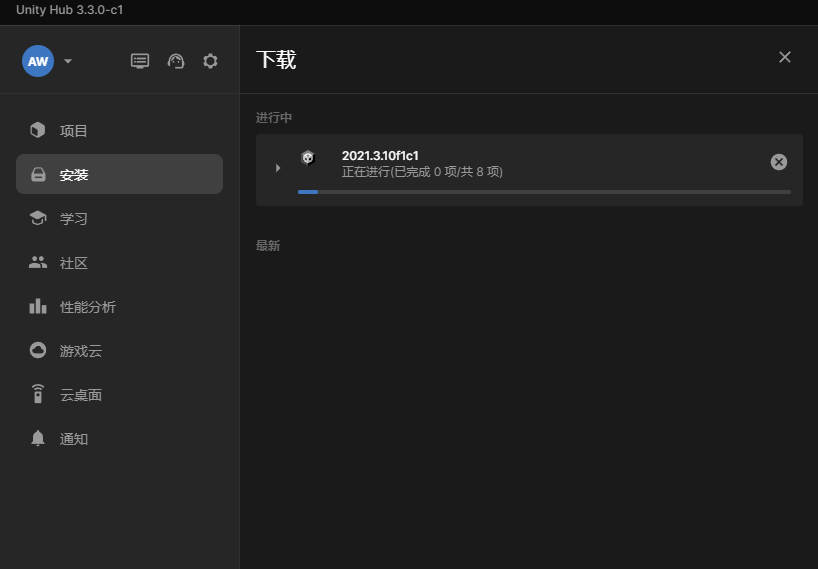Click the 2021.3.10f1c1 version title
Image resolution: width=818 pixels, height=569 pixels.
pyautogui.click(x=380, y=155)
